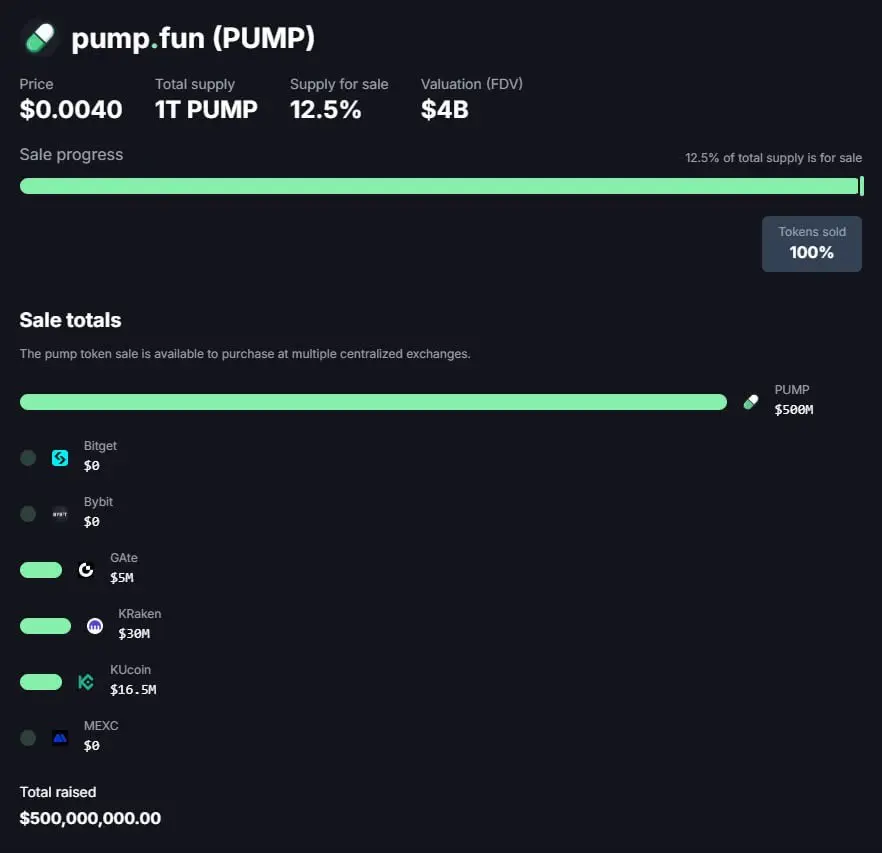Viewport: 882px width, 853px height.
Task: Click the $4B valuation figure
Action: [x=445, y=109]
